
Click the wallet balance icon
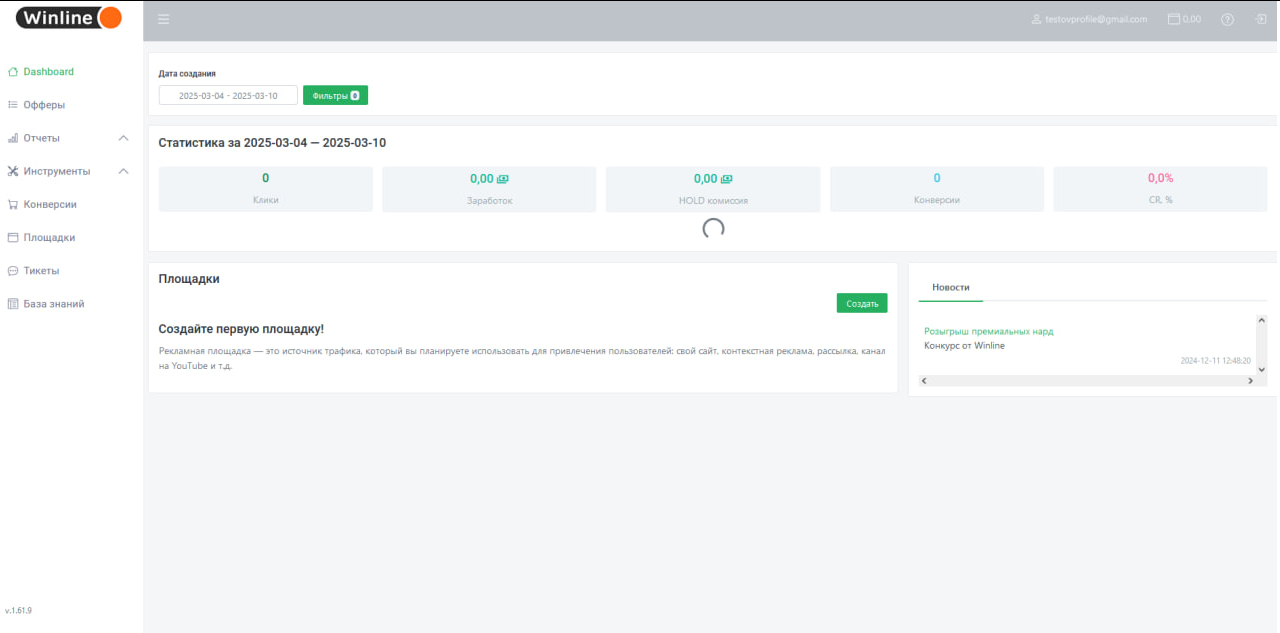pos(1174,19)
